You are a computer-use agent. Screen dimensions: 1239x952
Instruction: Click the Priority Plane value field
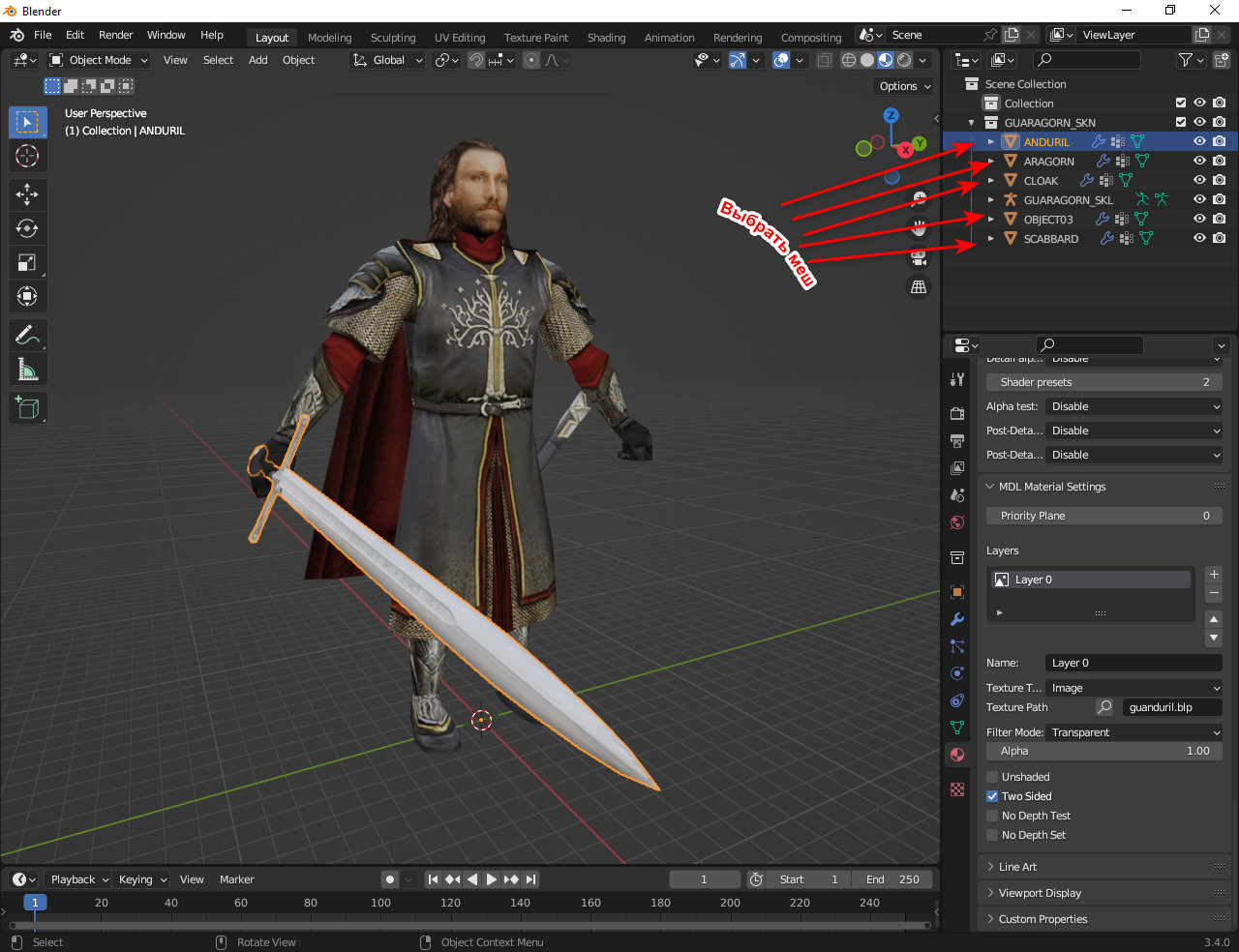point(1104,516)
